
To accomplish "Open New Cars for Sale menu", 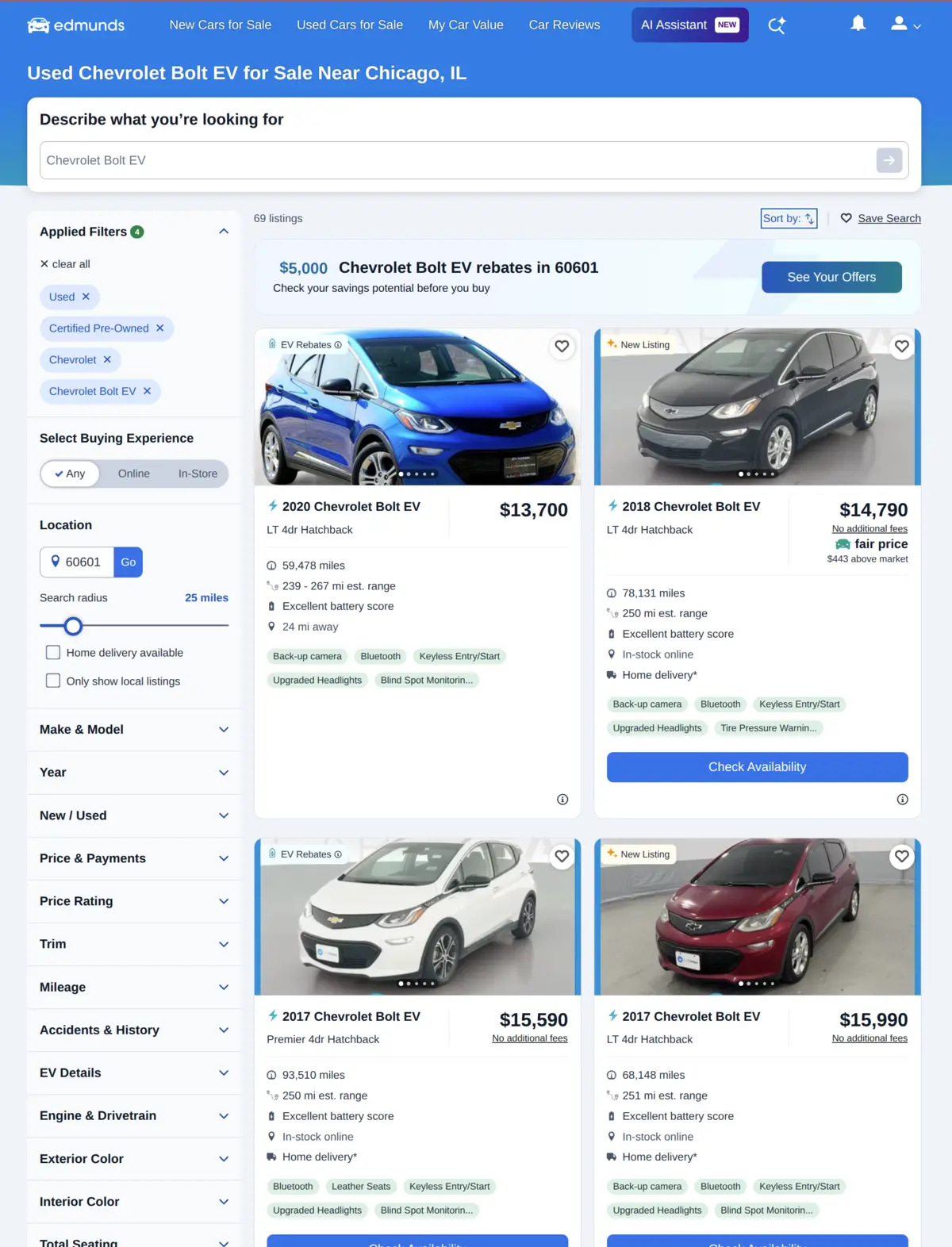I will pyautogui.click(x=221, y=25).
